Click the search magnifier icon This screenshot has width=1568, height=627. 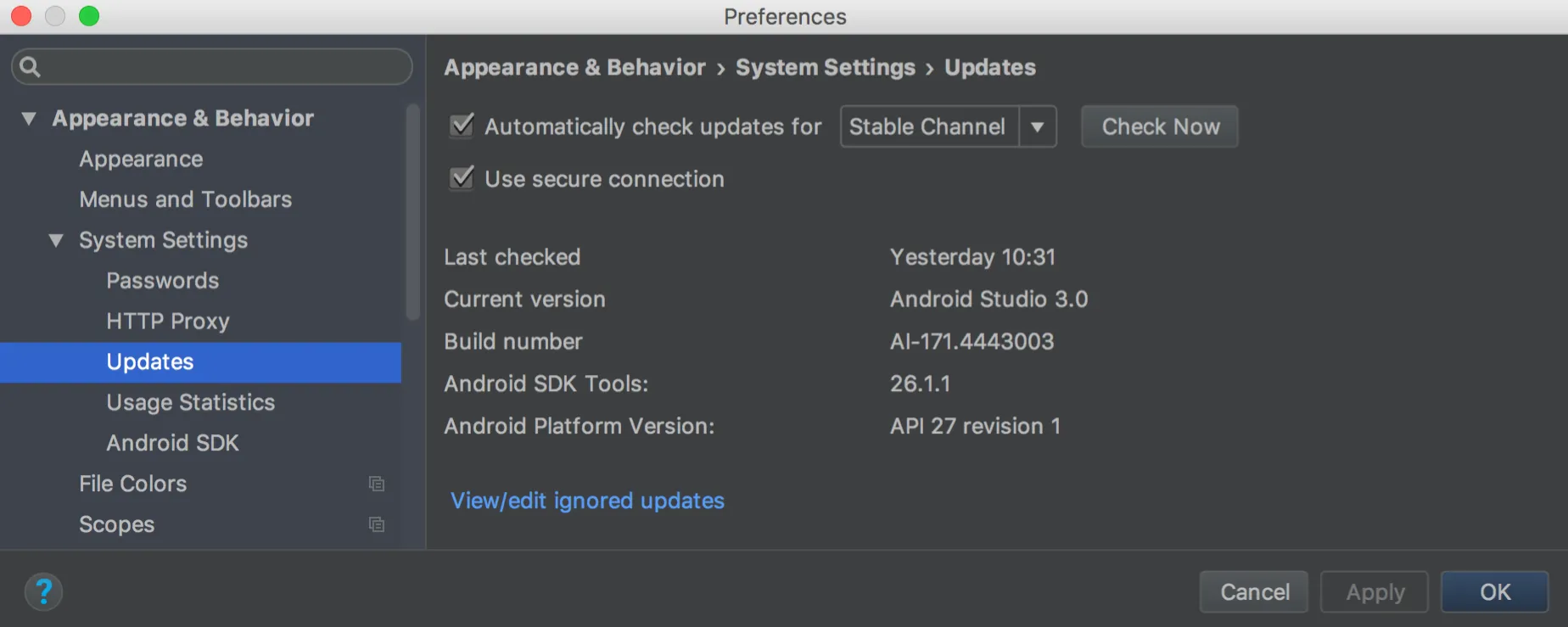[x=30, y=67]
